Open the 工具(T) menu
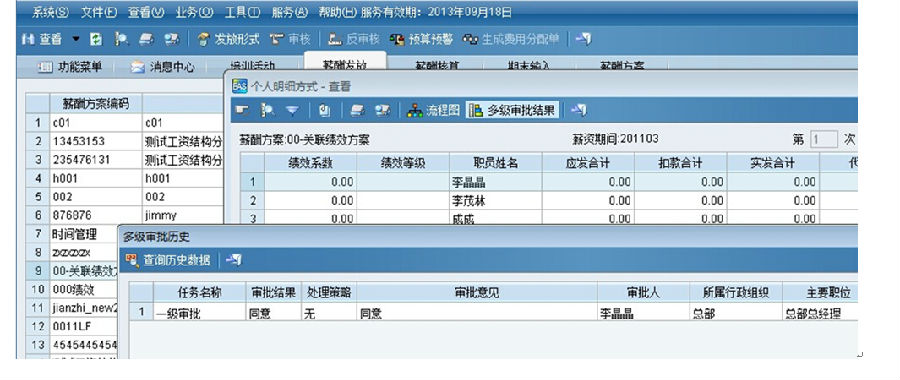 coord(242,11)
